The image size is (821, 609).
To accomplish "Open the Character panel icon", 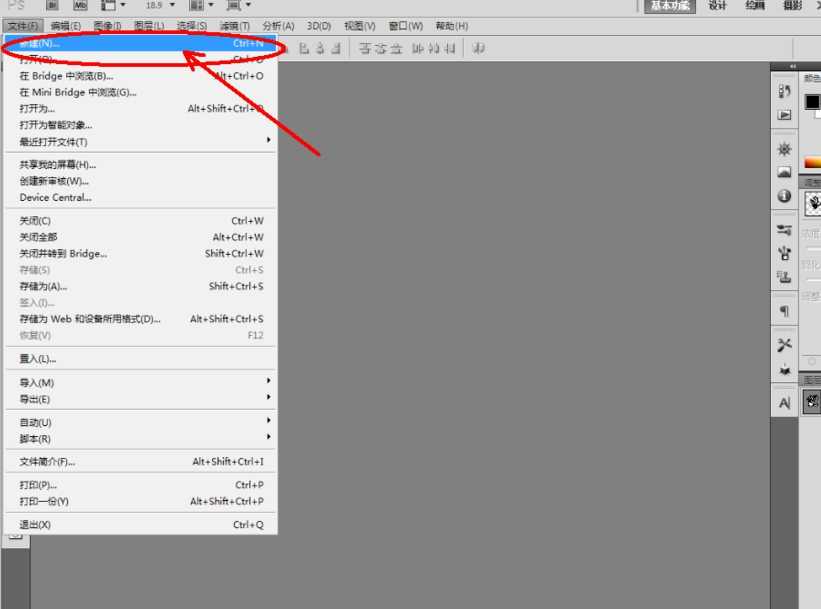I will 786,400.
